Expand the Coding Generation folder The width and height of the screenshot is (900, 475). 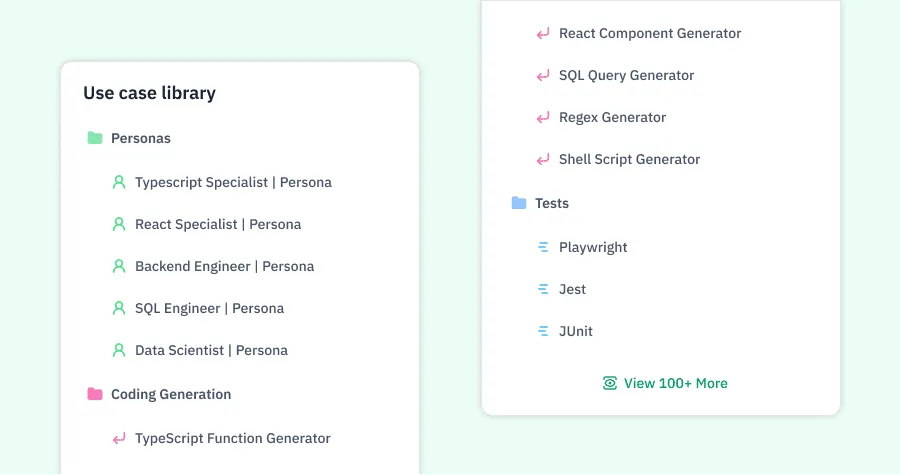[x=170, y=394]
